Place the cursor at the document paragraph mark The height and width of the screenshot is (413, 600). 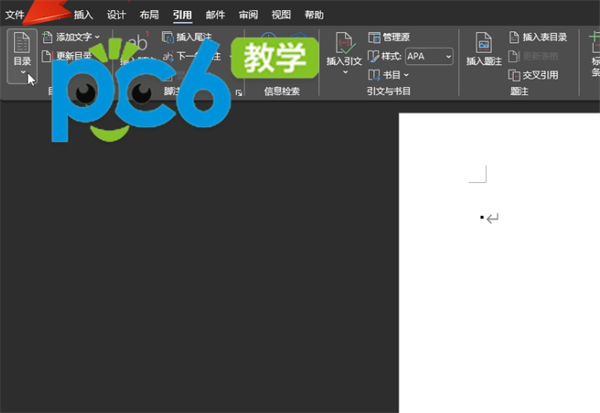coord(492,218)
